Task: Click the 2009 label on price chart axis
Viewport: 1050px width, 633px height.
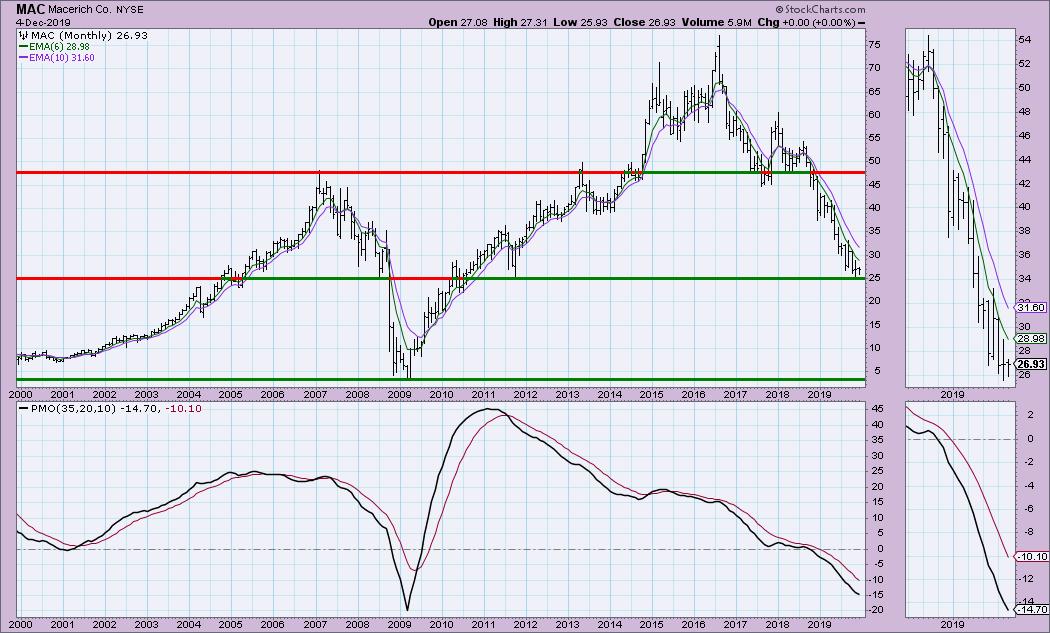Action: point(399,395)
